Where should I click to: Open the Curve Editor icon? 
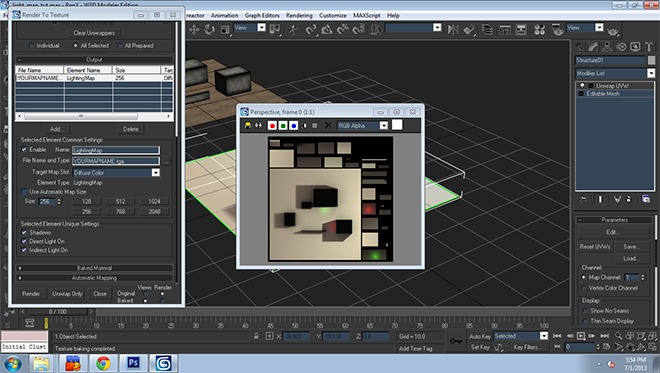click(505, 29)
